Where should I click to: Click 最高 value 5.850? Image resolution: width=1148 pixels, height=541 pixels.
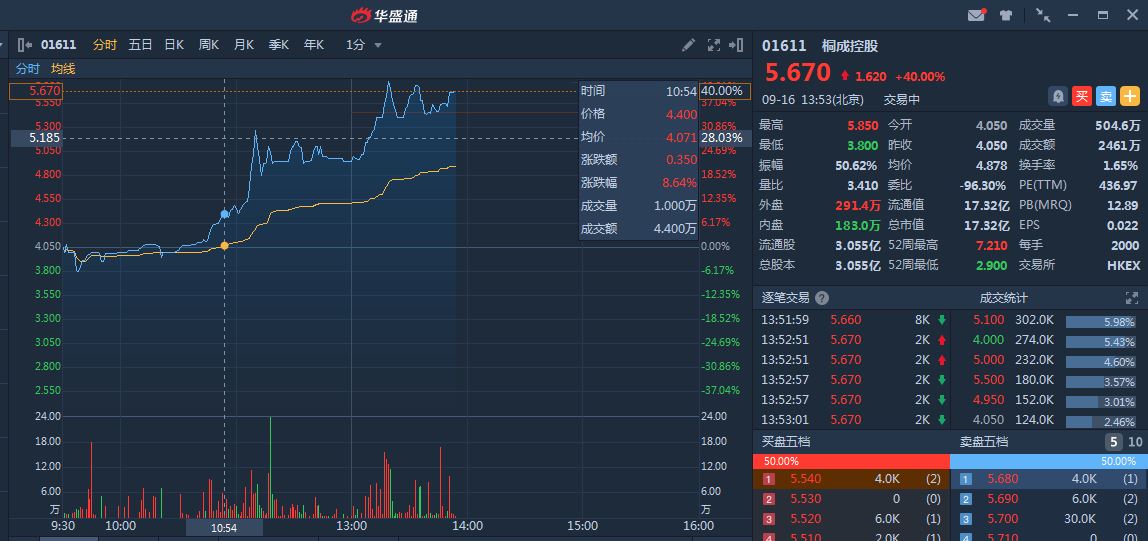[x=862, y=126]
